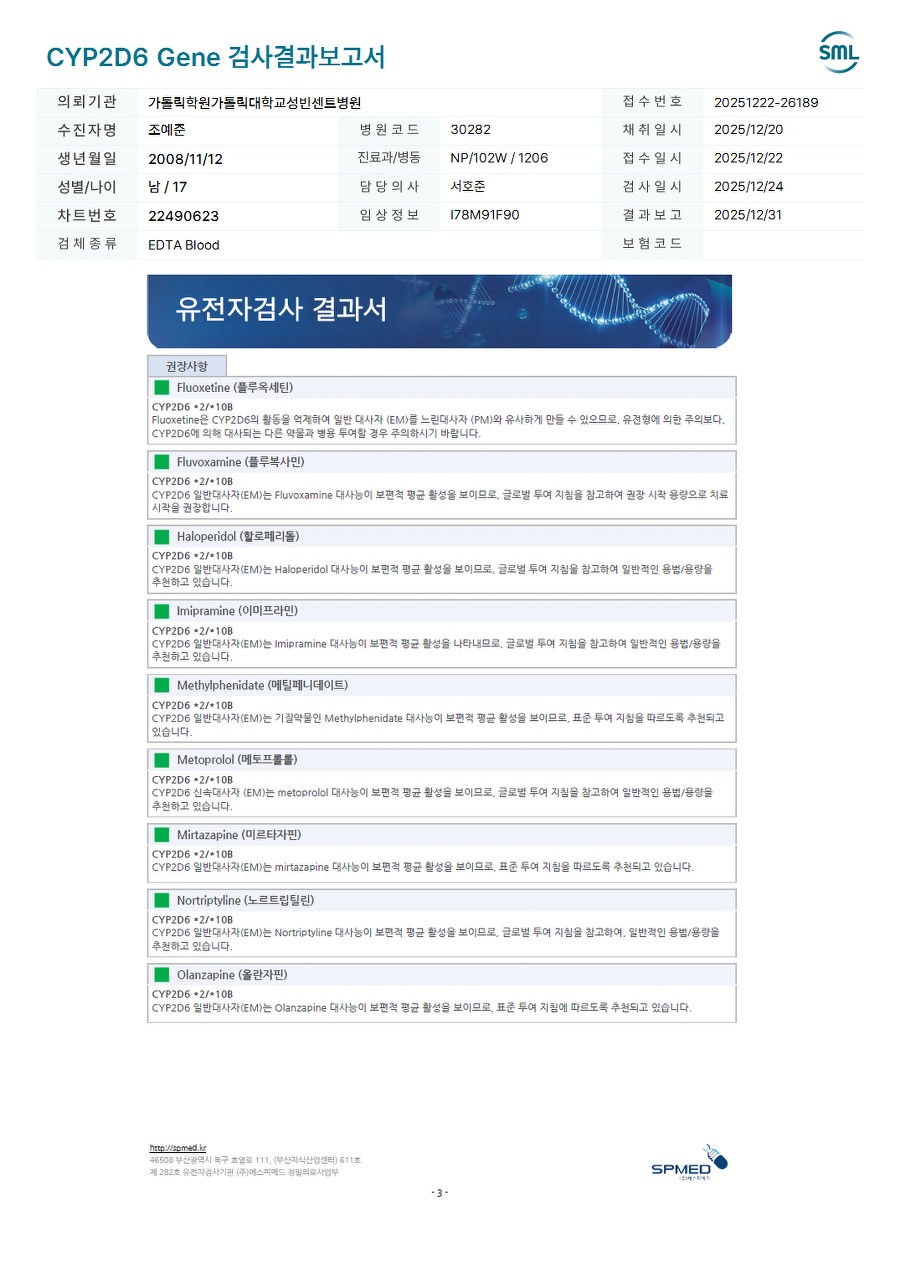Click the green square beside Haloperidol
The image size is (900, 1271).
[162, 537]
